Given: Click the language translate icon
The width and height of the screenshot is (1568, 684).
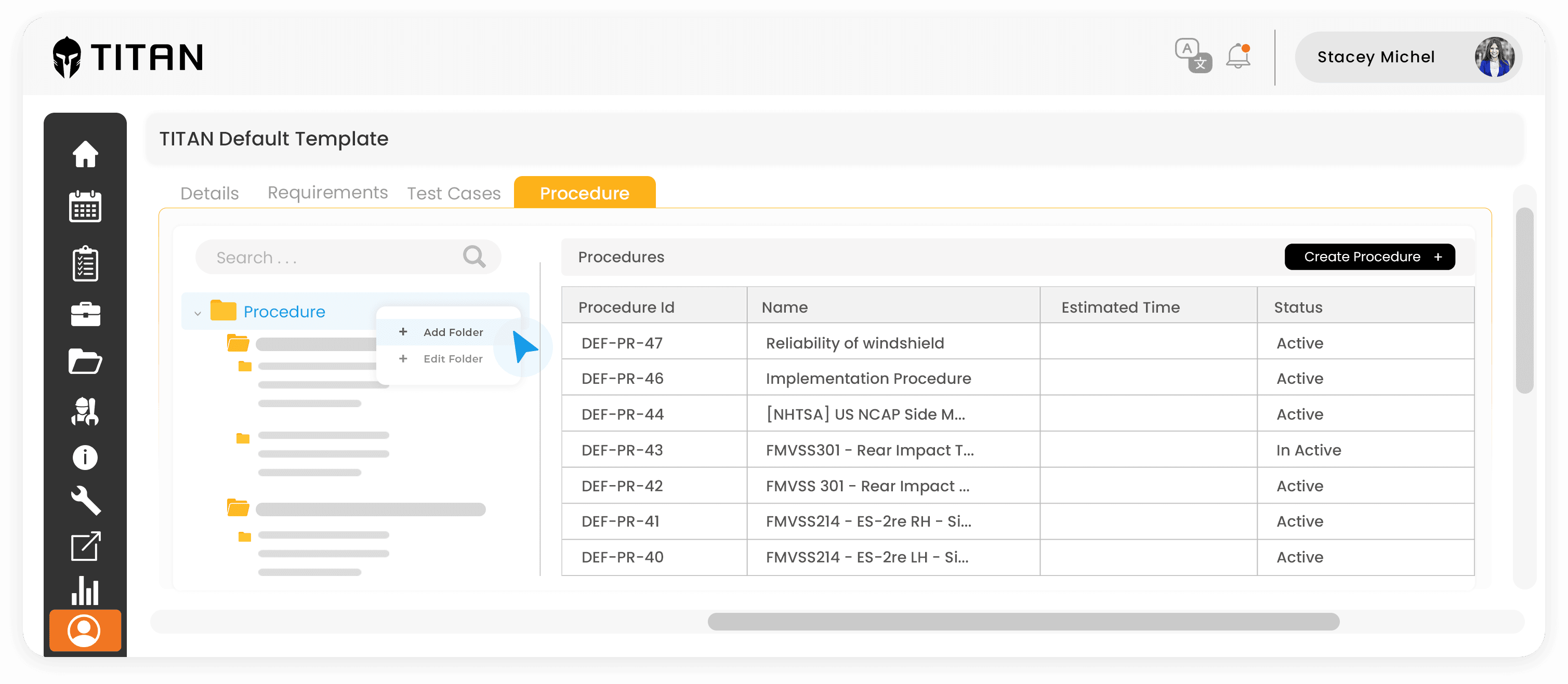Looking at the screenshot, I should (1193, 56).
